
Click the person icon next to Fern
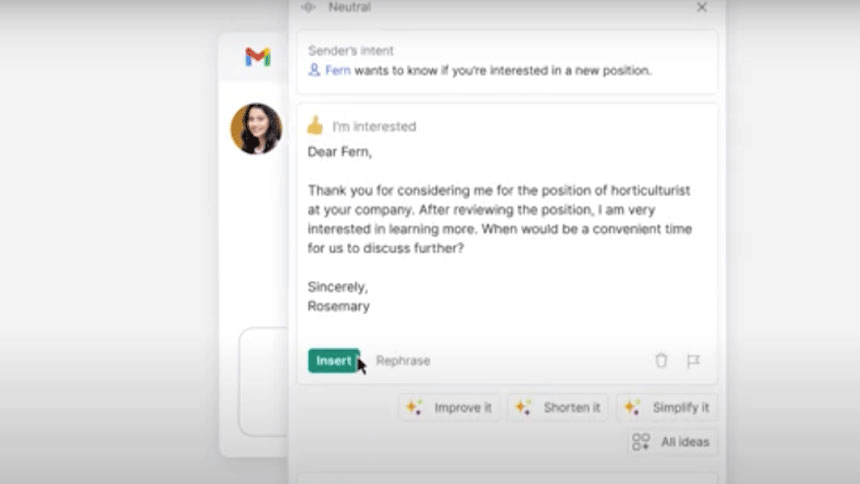[x=314, y=70]
